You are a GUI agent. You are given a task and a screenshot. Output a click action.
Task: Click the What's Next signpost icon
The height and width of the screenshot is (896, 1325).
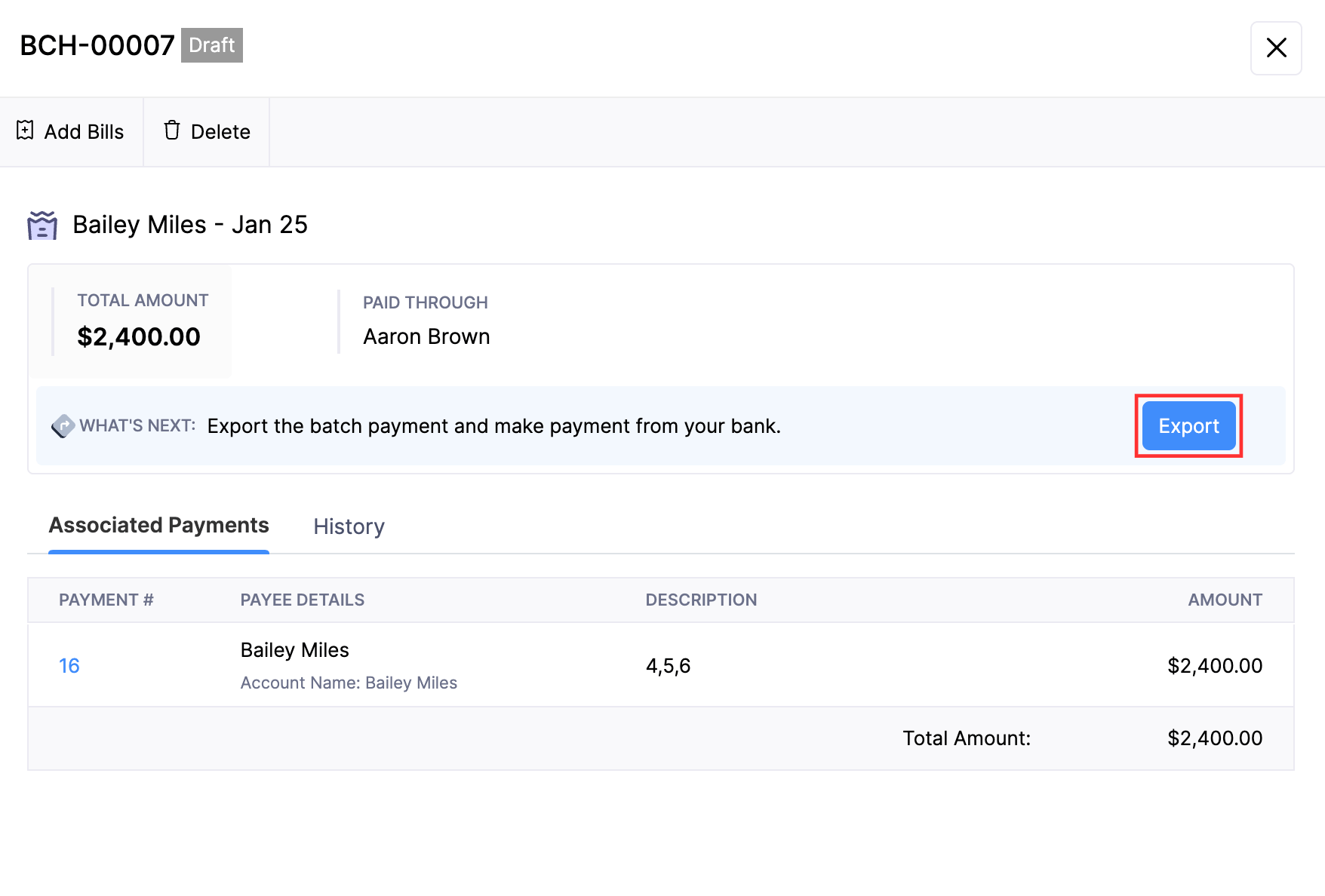[x=63, y=426]
